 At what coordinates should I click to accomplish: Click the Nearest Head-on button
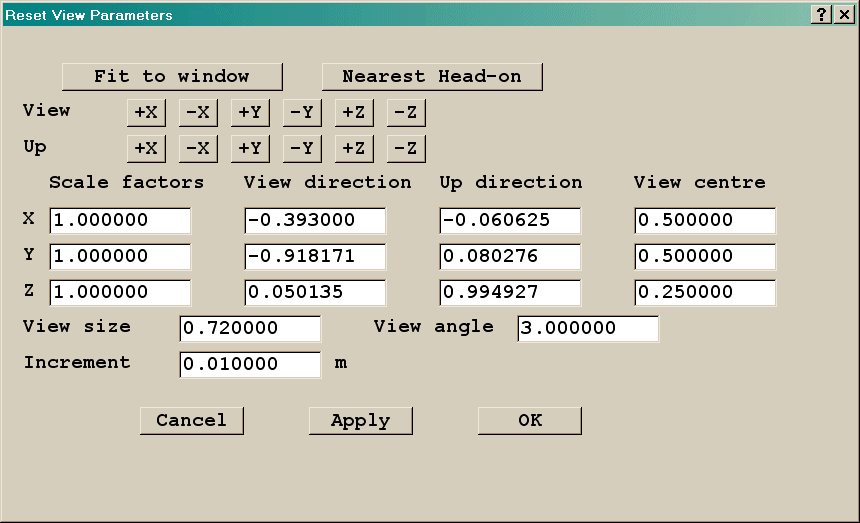(x=432, y=77)
